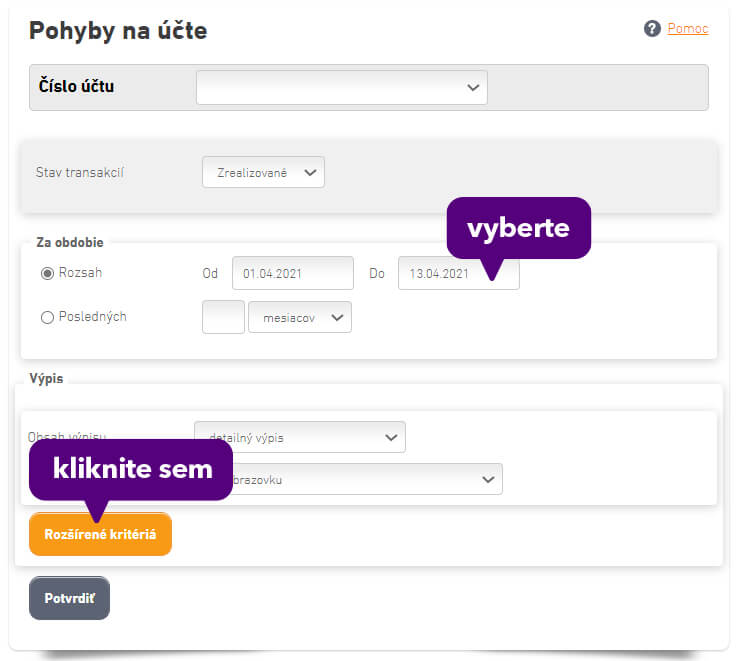
Task: Click the Za obdobie section heading
Action: coord(70,242)
